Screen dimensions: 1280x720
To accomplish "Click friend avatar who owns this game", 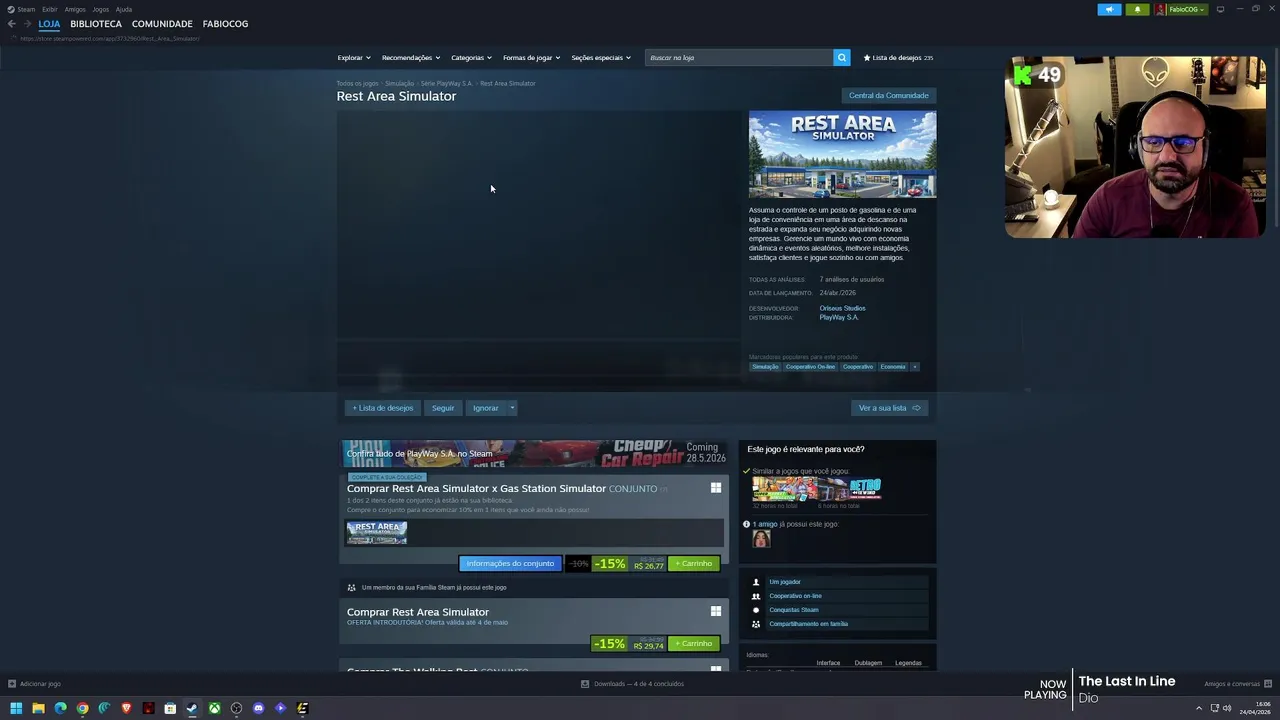I will coord(761,539).
